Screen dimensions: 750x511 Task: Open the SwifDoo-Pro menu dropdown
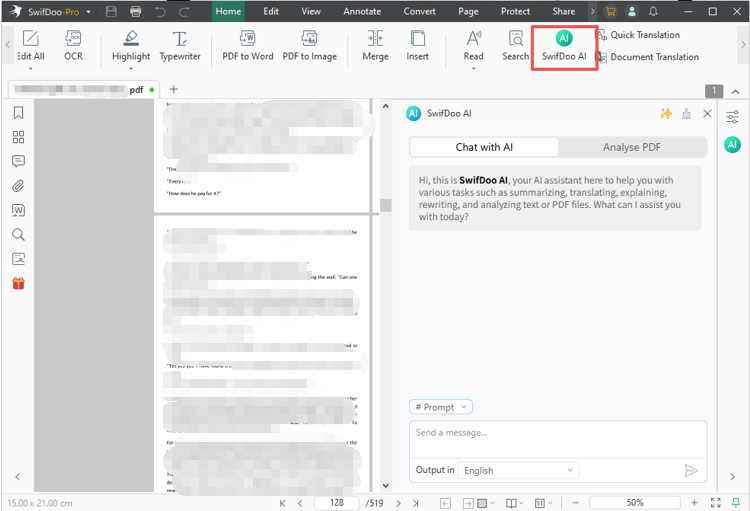[88, 12]
